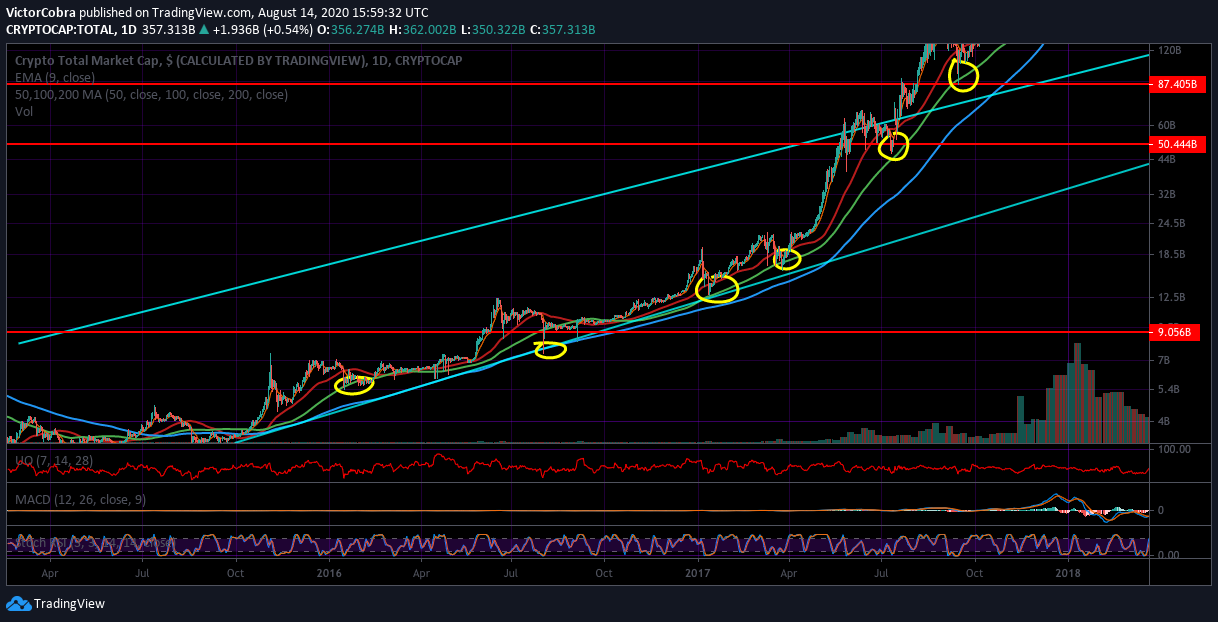Image resolution: width=1218 pixels, height=622 pixels.
Task: Click the red 50.444B price line label
Action: 1177,144
